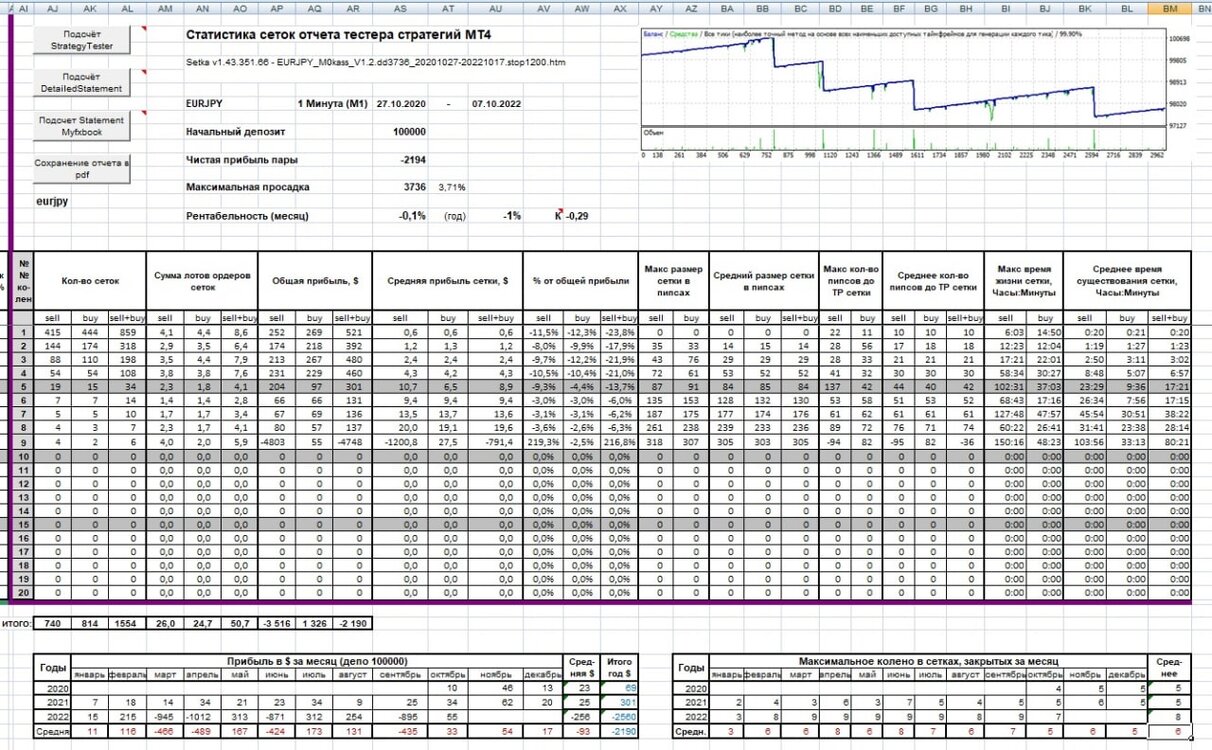Select deposit value 100000
This screenshot has height=750, width=1212.
tap(409, 131)
